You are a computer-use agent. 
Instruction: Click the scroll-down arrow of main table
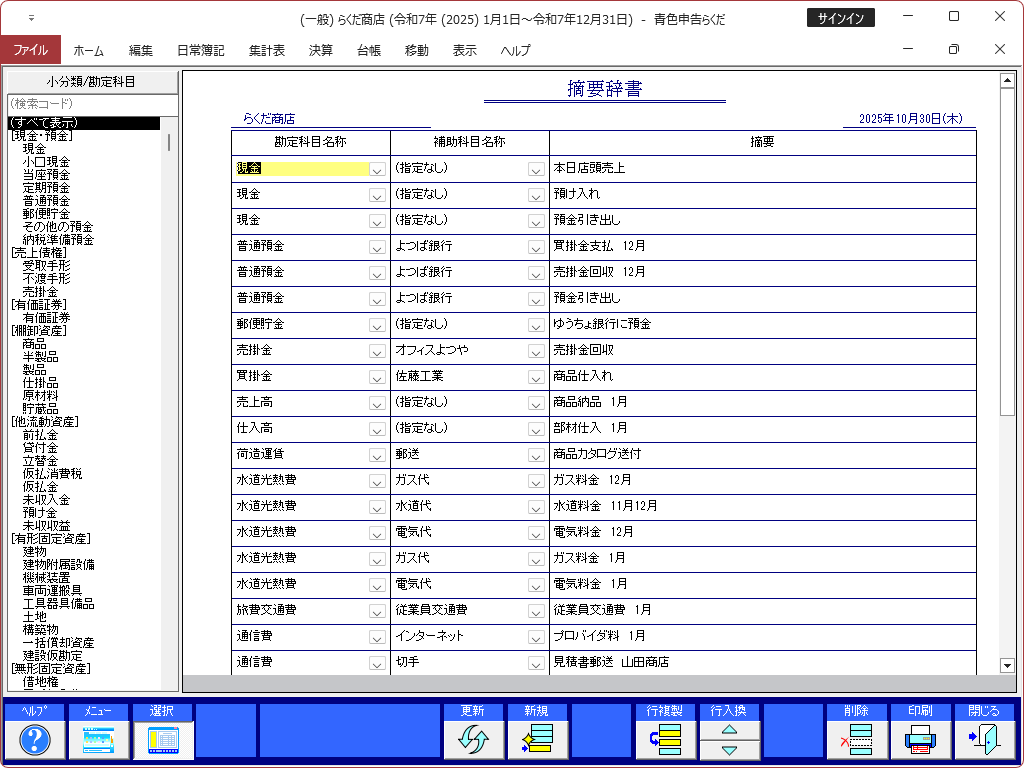click(1007, 665)
